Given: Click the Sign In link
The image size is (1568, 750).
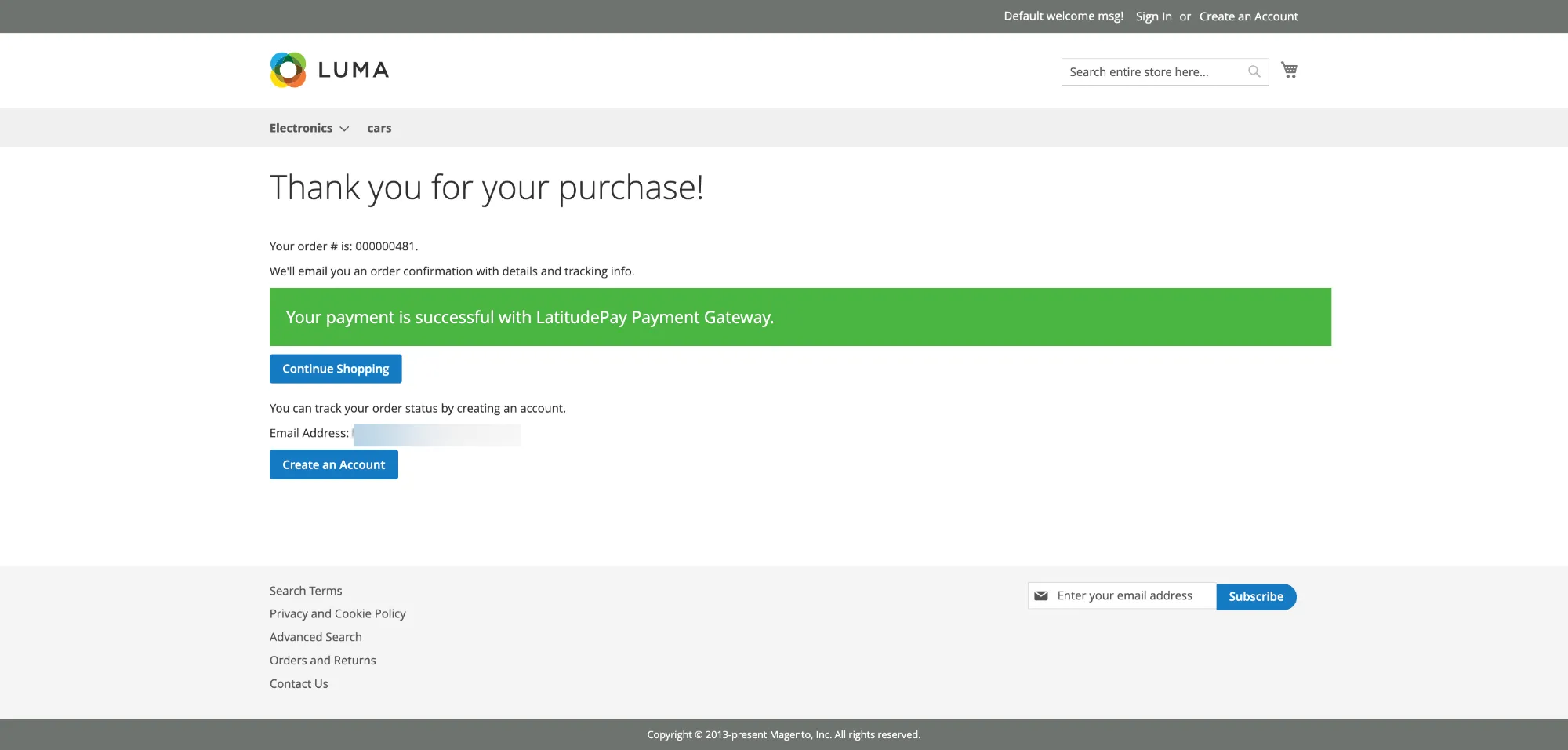Looking at the screenshot, I should pyautogui.click(x=1153, y=16).
